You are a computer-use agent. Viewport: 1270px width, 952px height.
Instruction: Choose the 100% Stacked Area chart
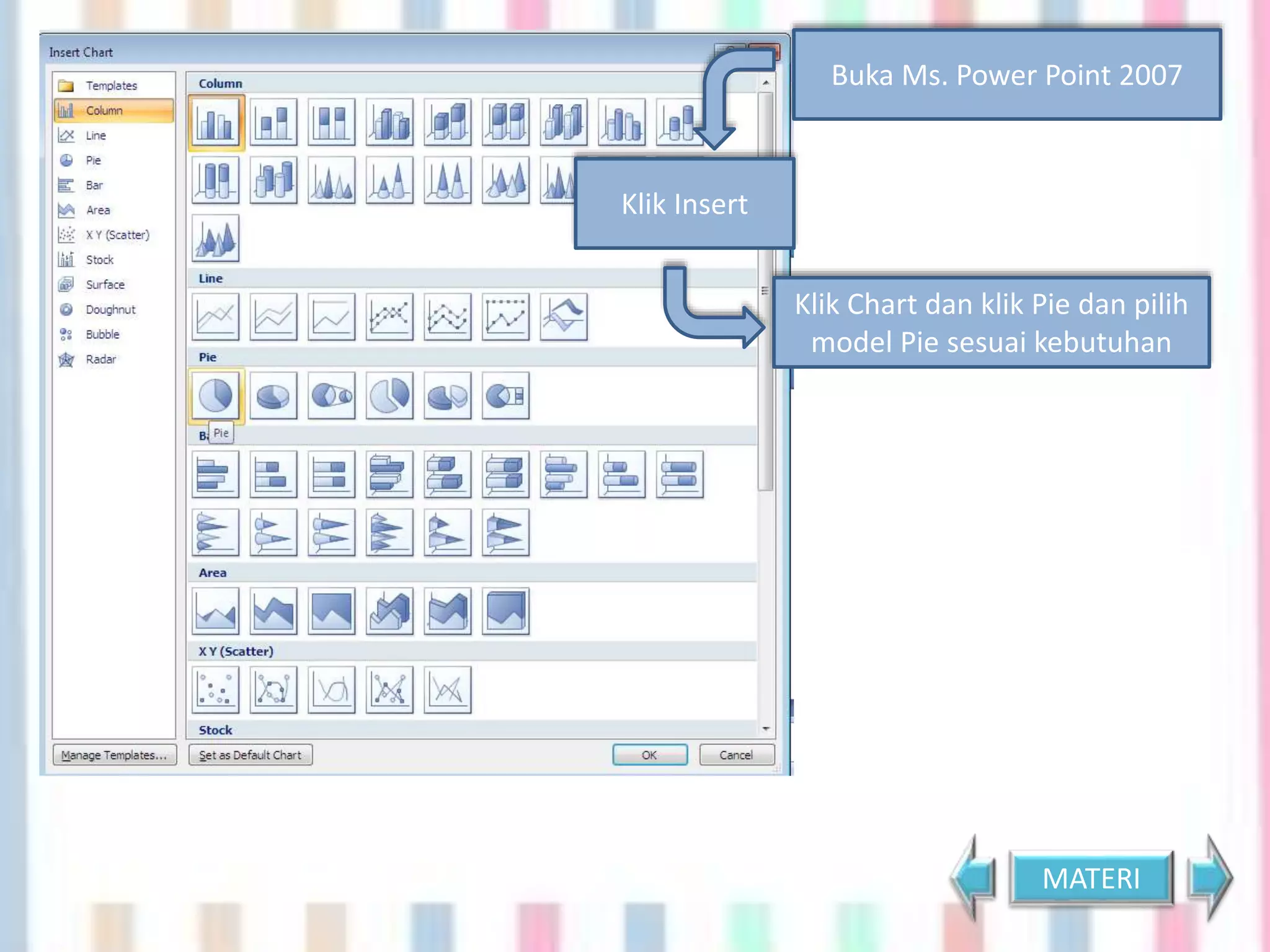click(x=332, y=612)
